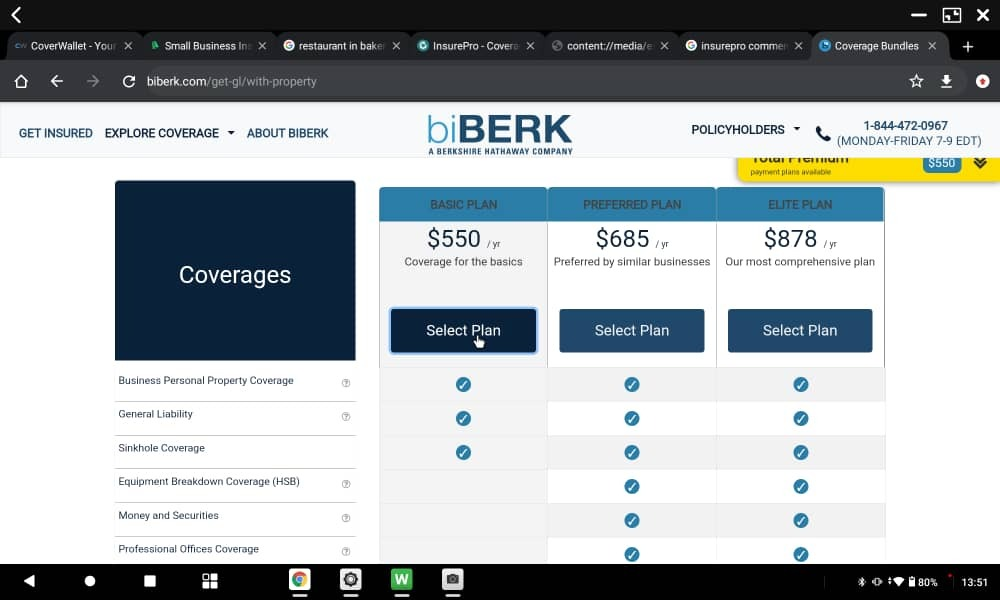Screen dimensions: 1000x600
Task: Open the browser home page
Action: pyautogui.click(x=21, y=82)
